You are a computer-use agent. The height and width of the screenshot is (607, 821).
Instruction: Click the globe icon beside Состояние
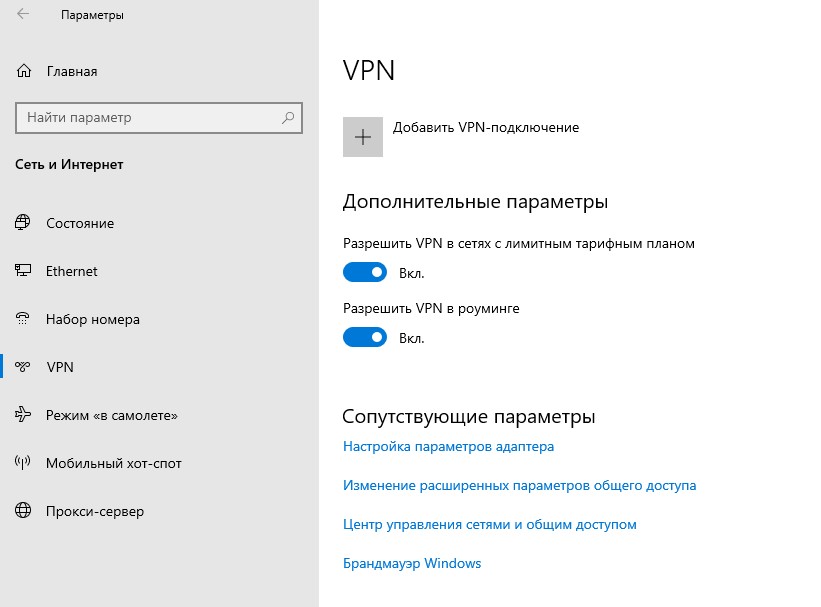tap(23, 223)
